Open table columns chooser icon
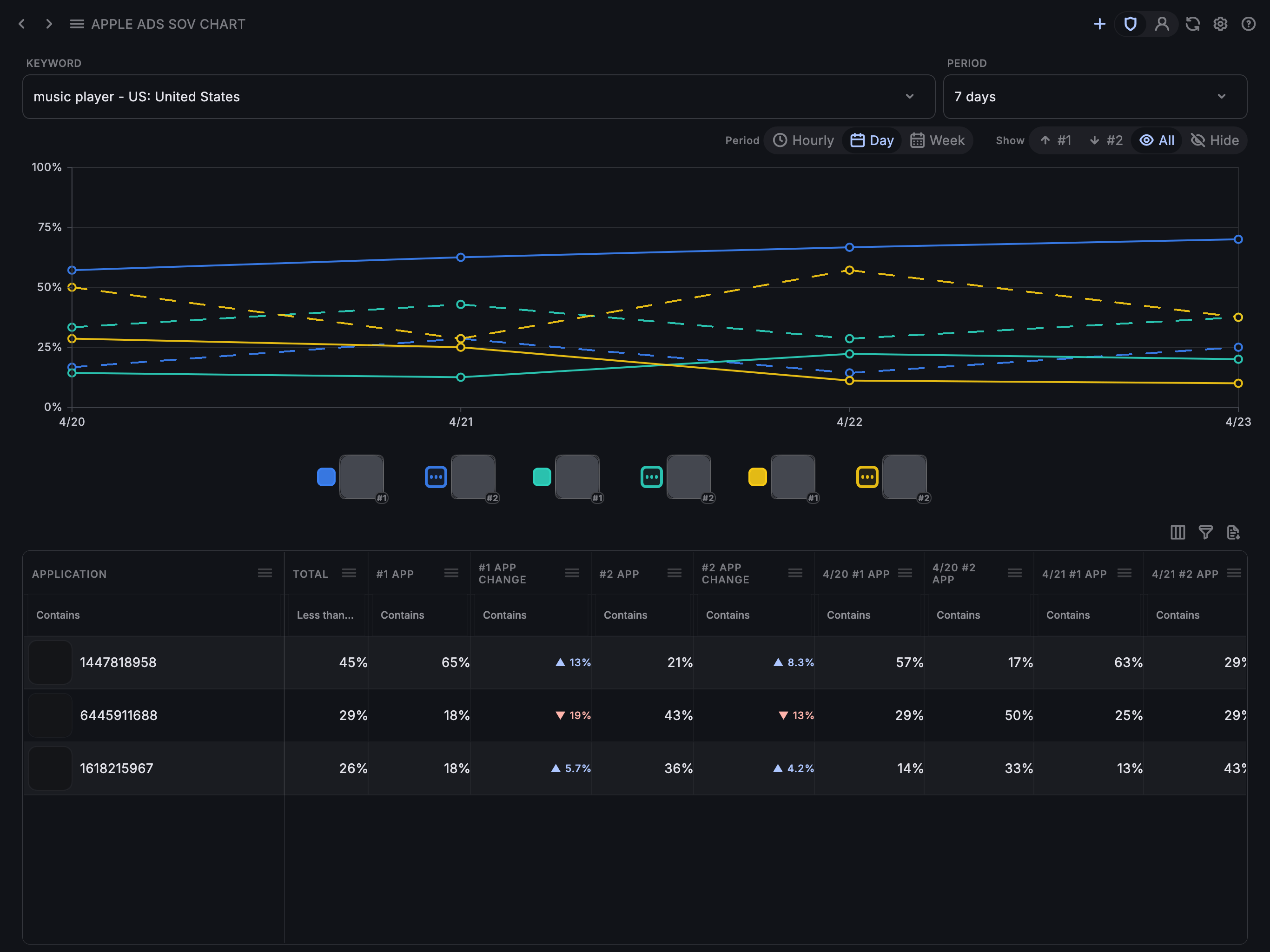Viewport: 1270px width, 952px height. pyautogui.click(x=1177, y=532)
